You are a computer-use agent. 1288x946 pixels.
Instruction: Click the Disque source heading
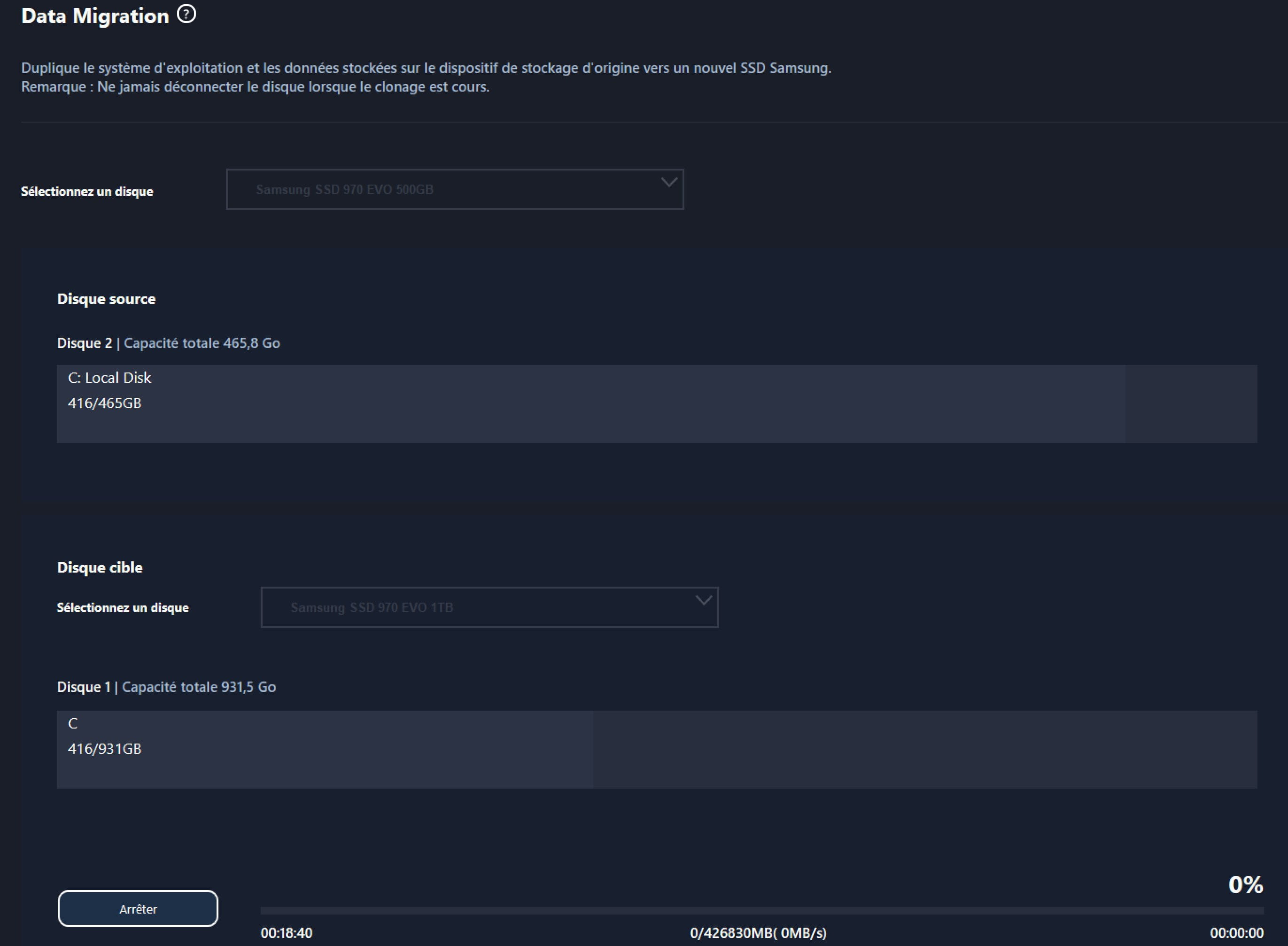(x=106, y=299)
